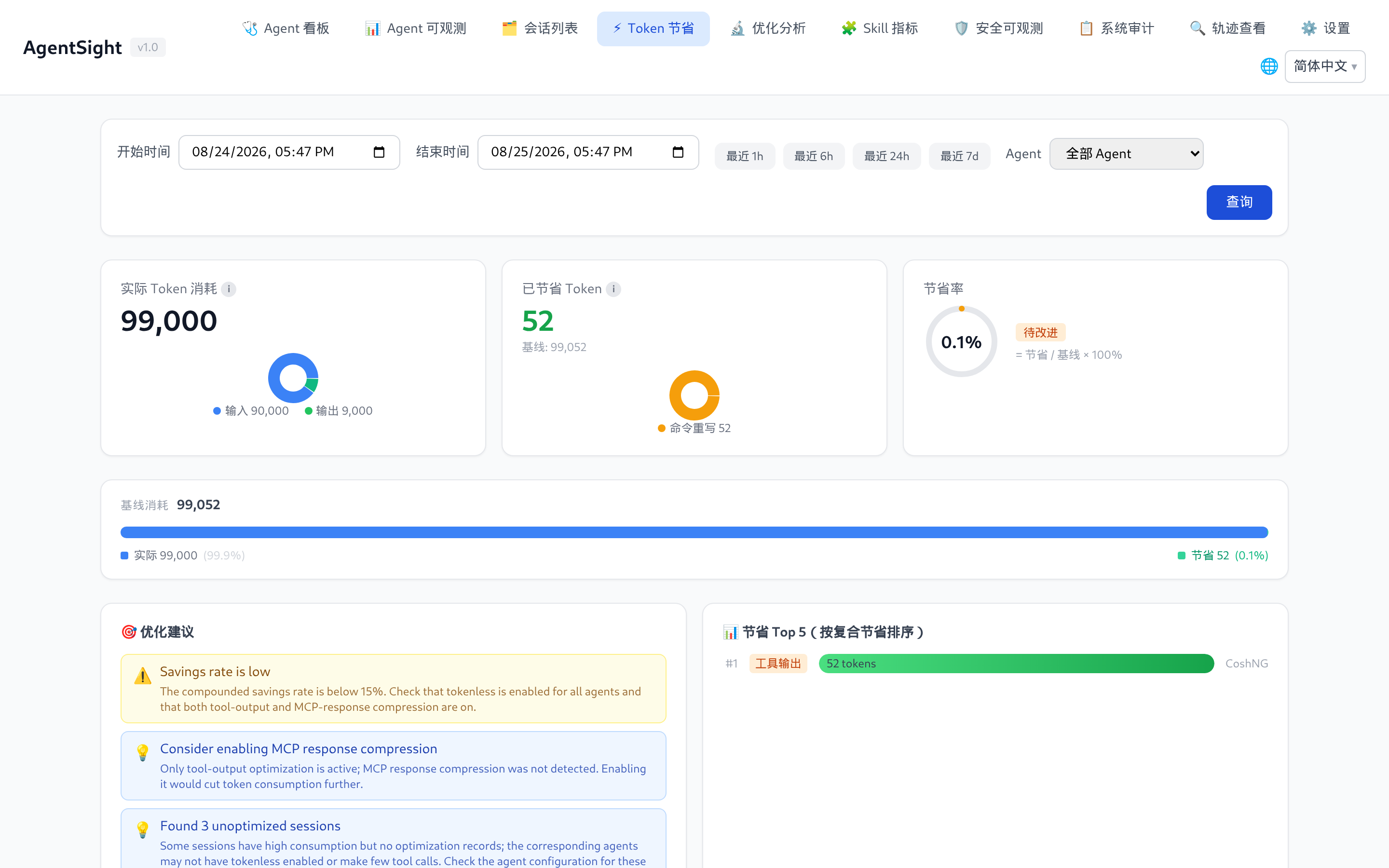Click the target icon beside 优化建议
The image size is (1389, 868).
point(129,632)
